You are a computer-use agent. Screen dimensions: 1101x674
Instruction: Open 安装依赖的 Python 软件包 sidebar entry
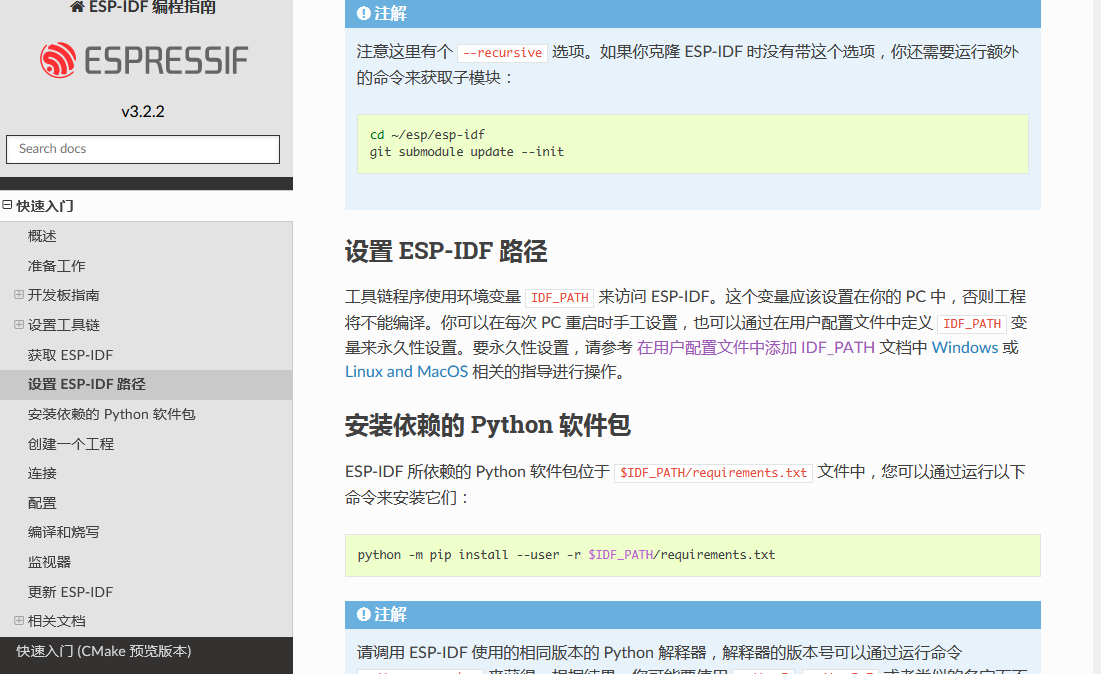[x=111, y=414]
